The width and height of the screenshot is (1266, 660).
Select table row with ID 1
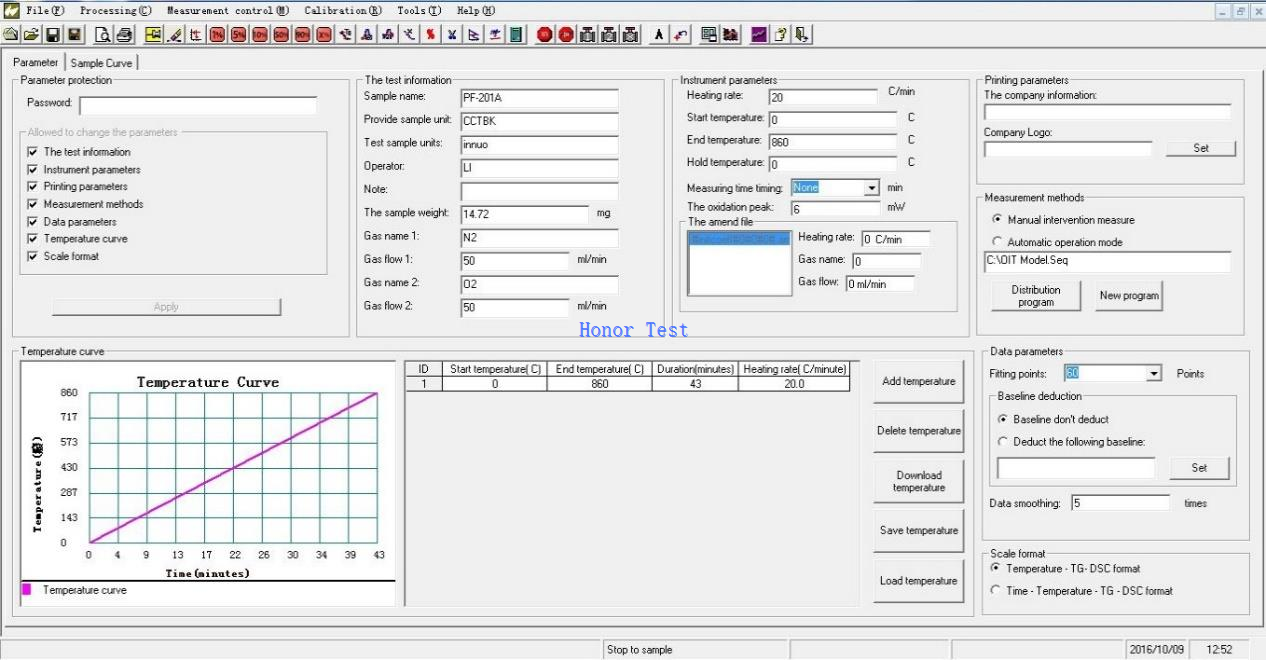click(x=627, y=384)
